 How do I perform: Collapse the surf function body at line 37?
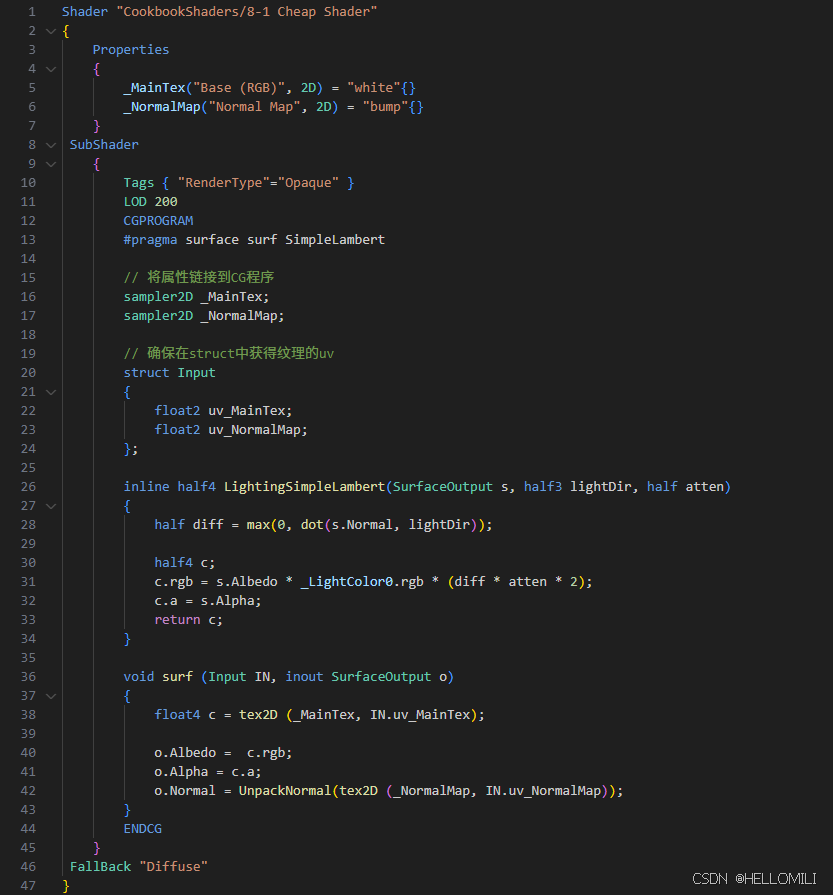tap(51, 696)
